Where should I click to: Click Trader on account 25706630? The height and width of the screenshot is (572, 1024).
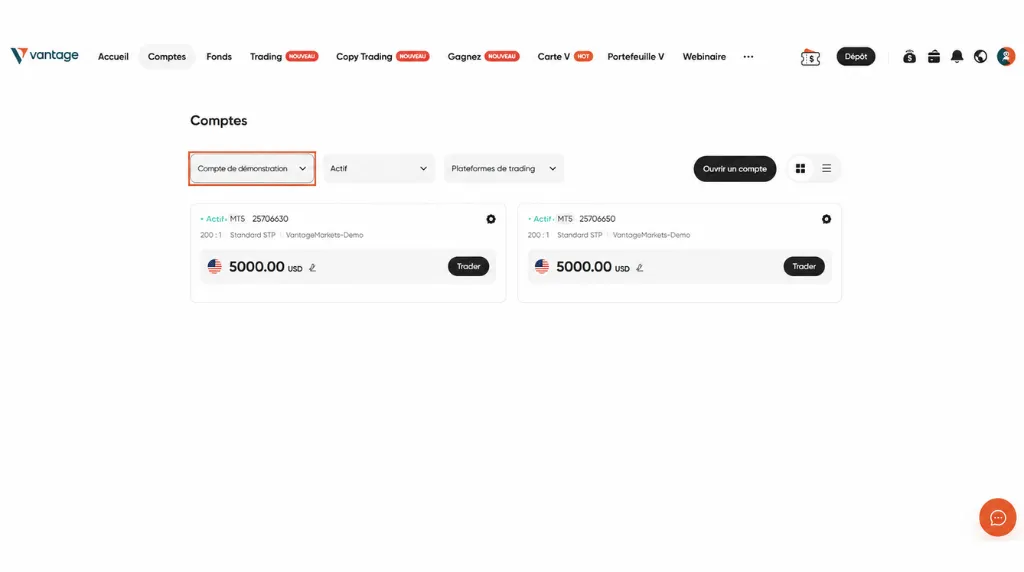(468, 266)
